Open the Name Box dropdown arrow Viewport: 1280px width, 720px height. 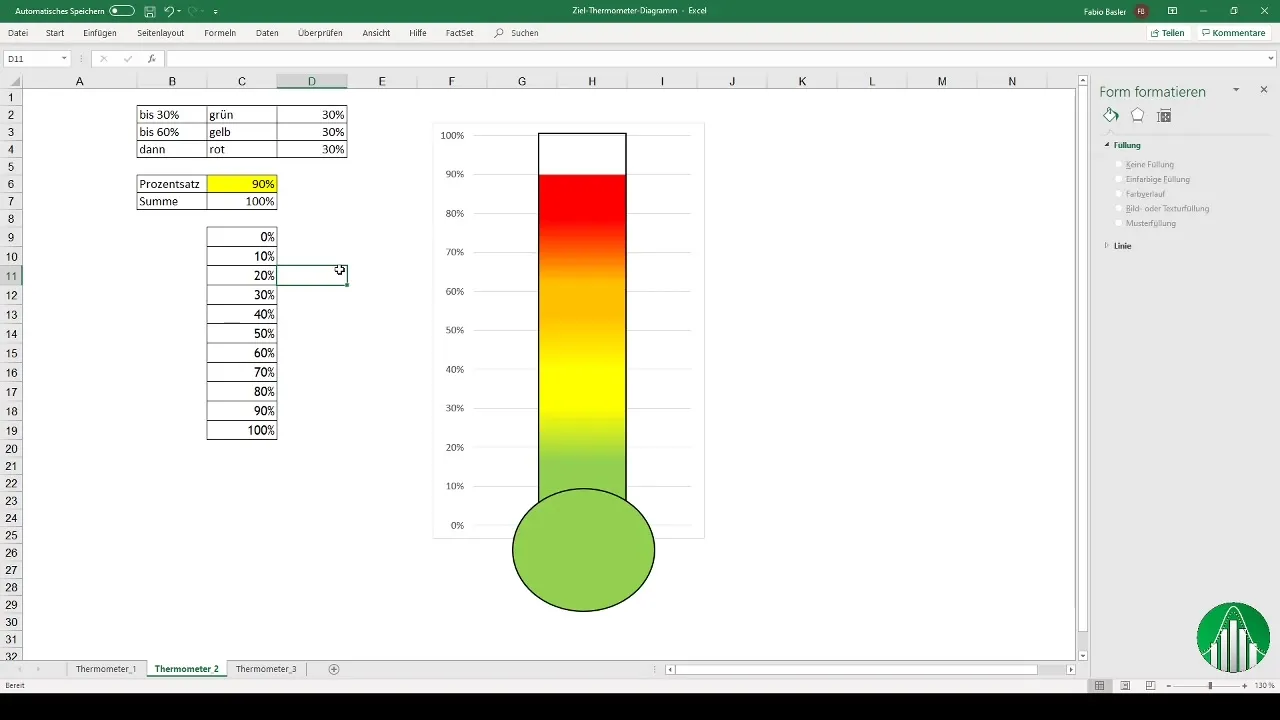point(64,59)
